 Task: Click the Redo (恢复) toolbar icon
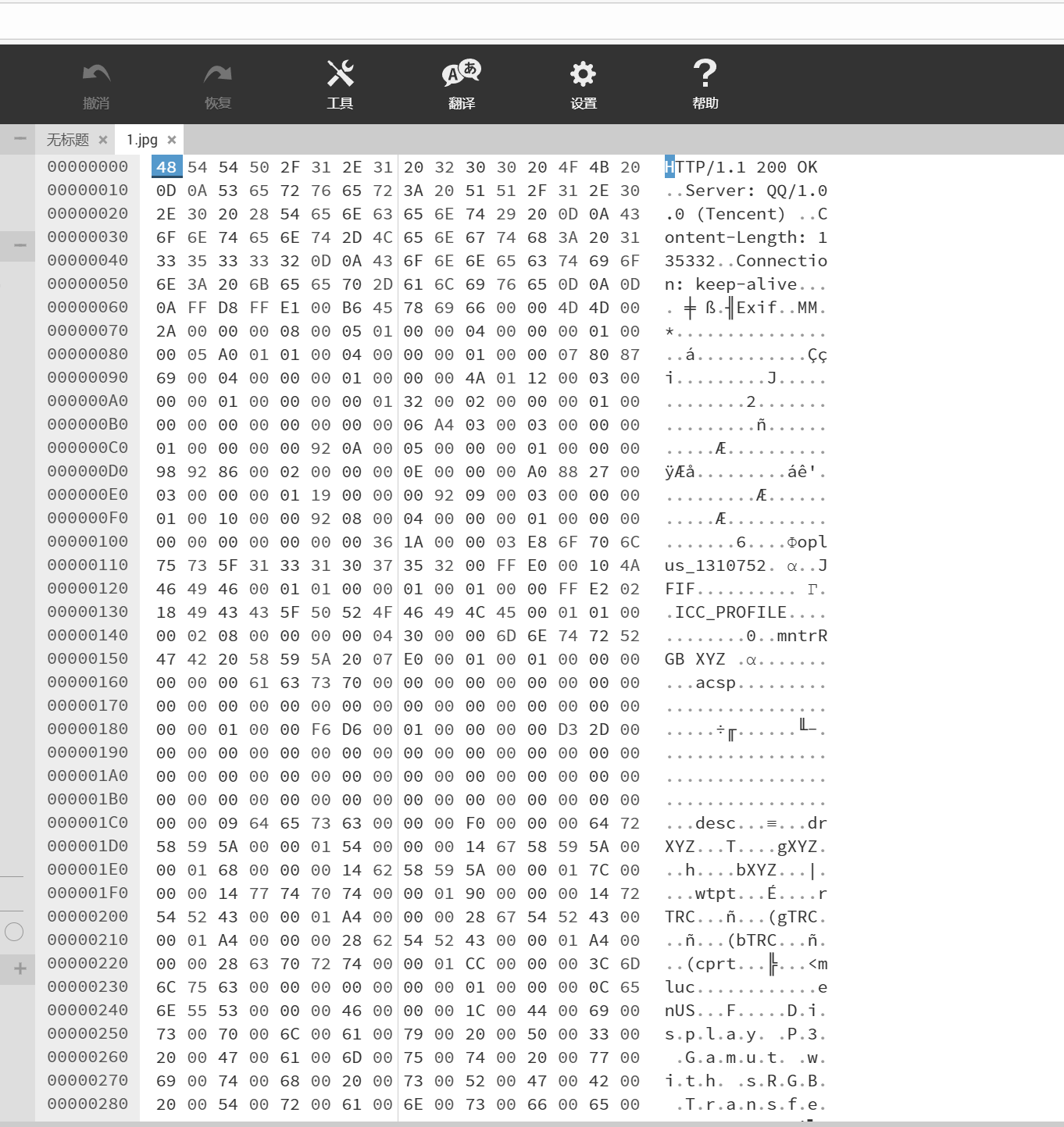pos(217,74)
